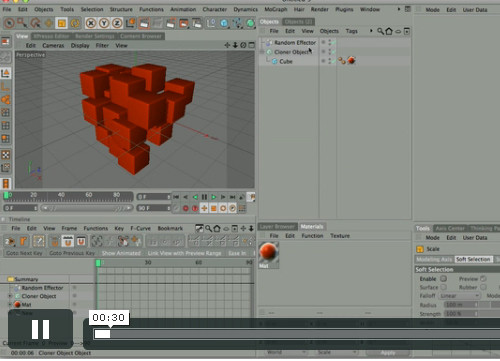Image resolution: width=500 pixels, height=361 pixels.
Task: Select the Scale tool in toolbar
Action: 62,23
